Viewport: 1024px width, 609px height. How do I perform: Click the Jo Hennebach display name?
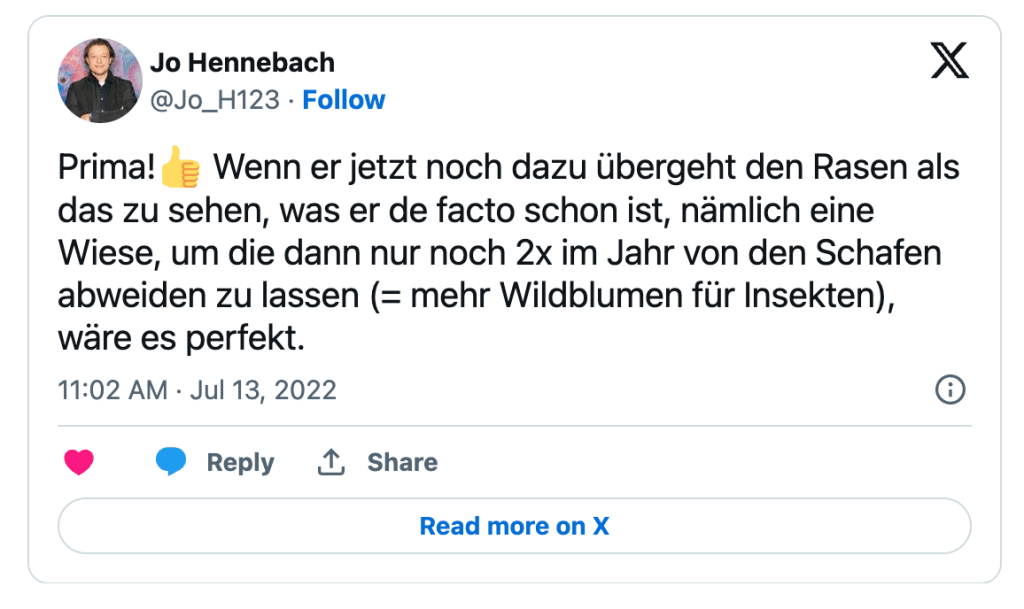[242, 62]
